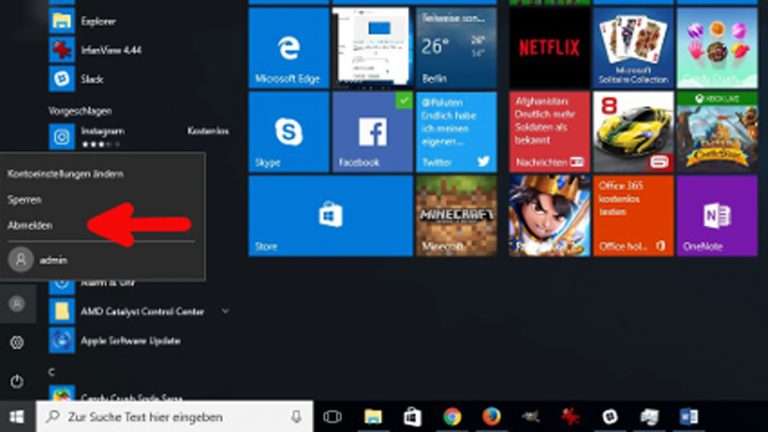Click the Power icon in Start sidebar
The image size is (768, 432).
[17, 381]
